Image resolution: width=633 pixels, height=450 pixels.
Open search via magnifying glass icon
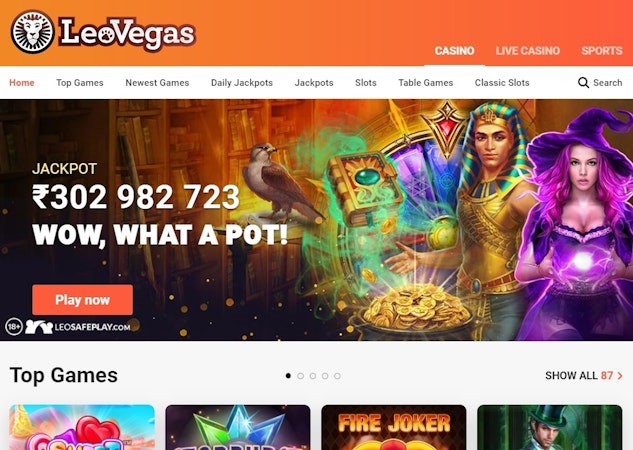coord(583,83)
